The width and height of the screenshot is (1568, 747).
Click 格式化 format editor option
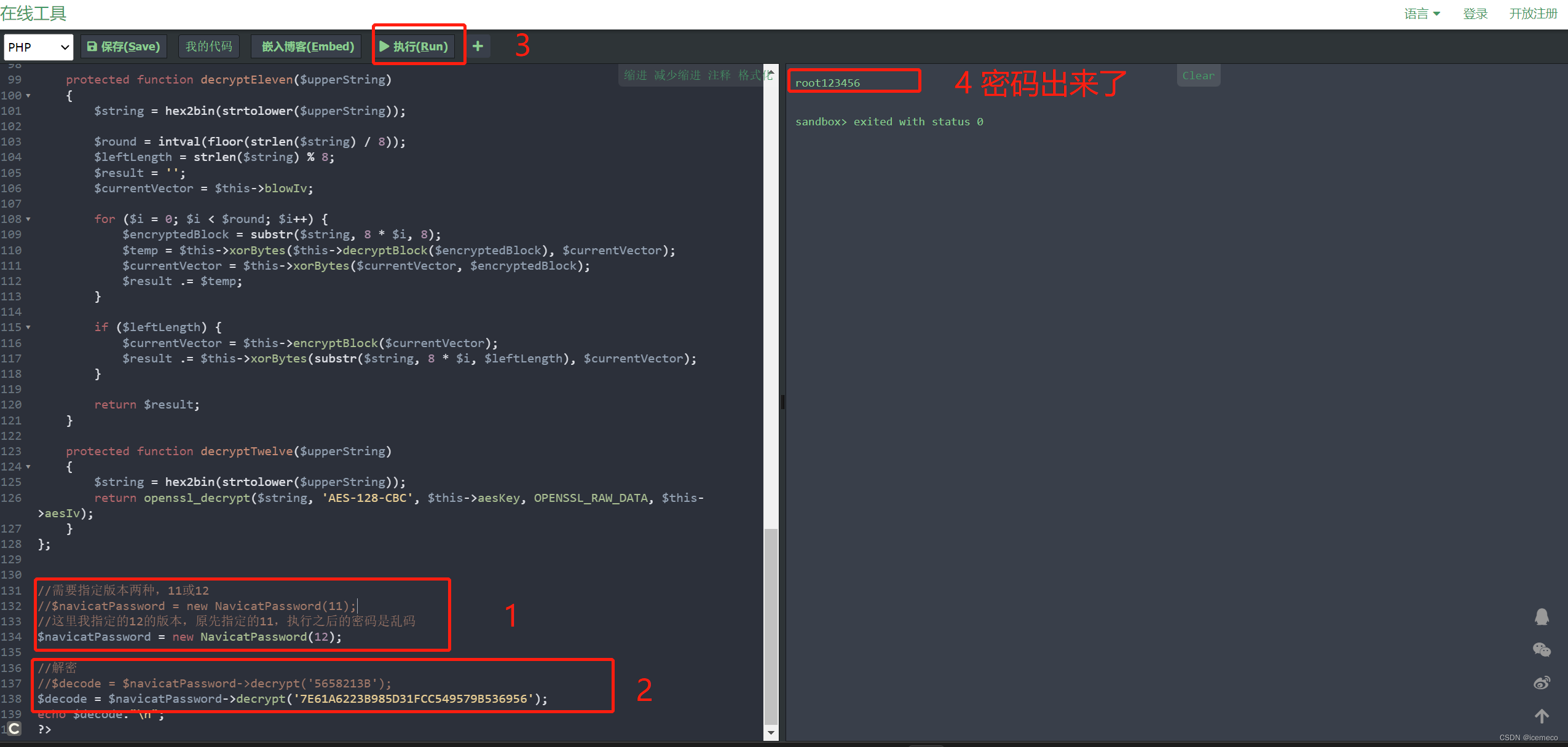[x=755, y=75]
